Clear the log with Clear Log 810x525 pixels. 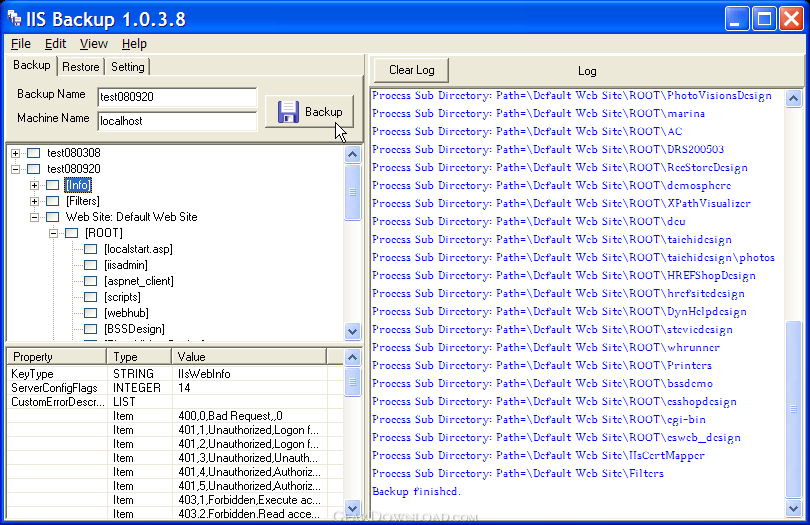click(411, 70)
